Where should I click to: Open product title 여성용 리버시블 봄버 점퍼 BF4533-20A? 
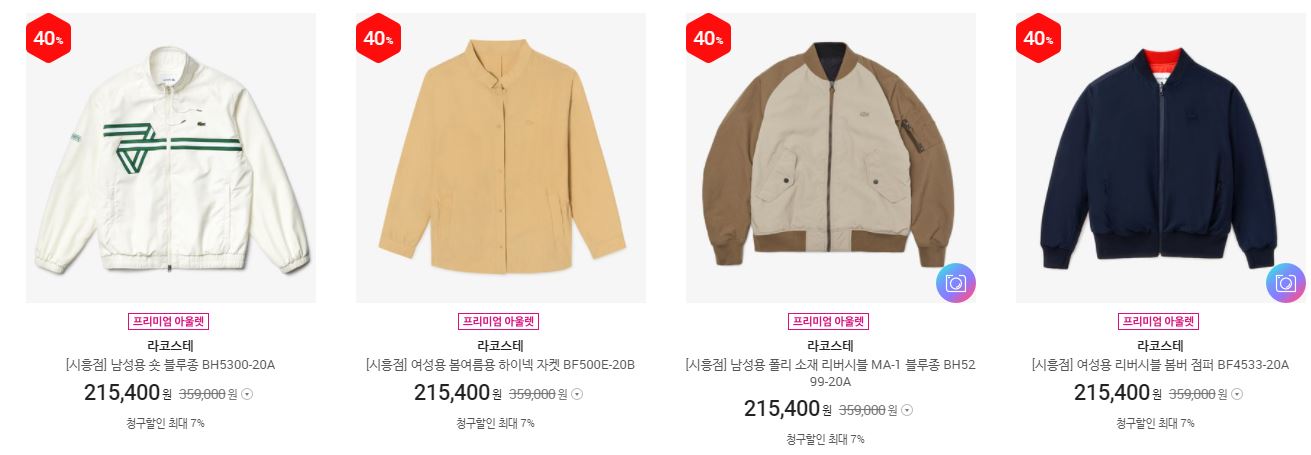1161,365
